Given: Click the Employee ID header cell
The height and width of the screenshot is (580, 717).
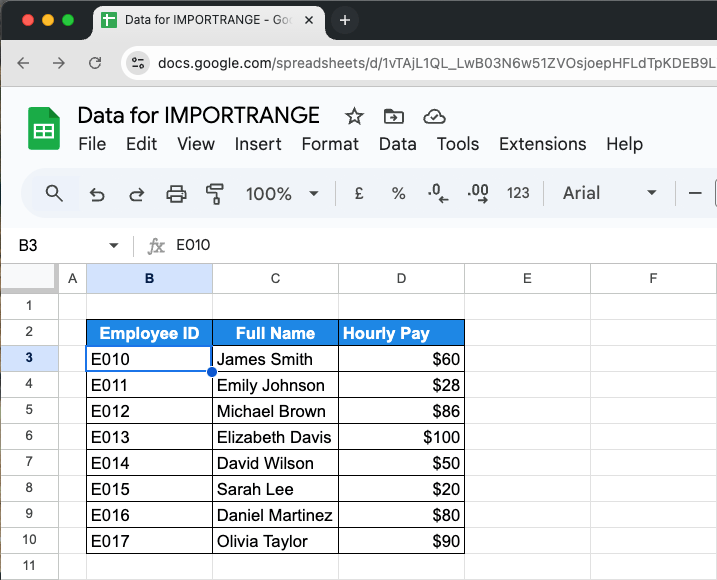Looking at the screenshot, I should coord(150,333).
